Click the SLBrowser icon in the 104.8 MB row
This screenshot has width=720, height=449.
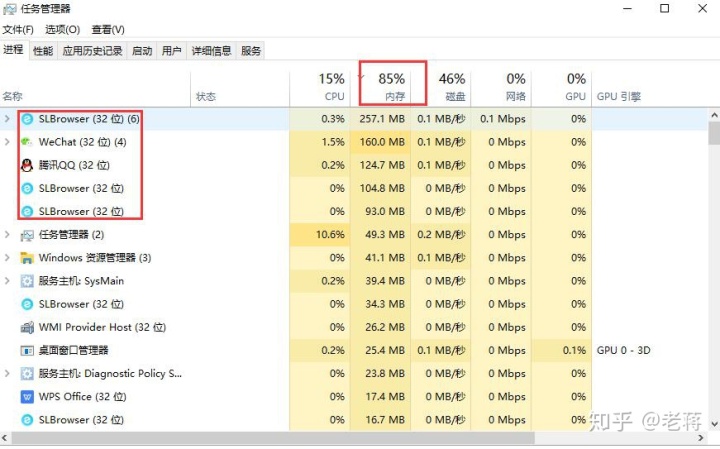pos(28,188)
